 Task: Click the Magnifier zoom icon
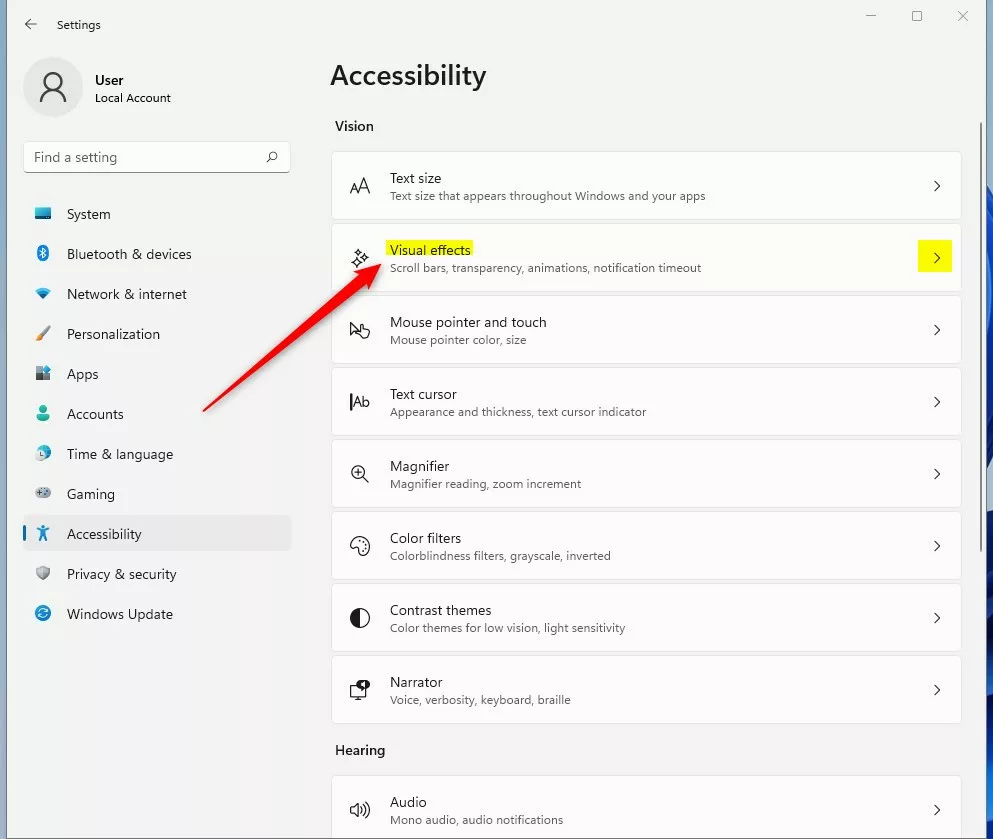coord(360,474)
